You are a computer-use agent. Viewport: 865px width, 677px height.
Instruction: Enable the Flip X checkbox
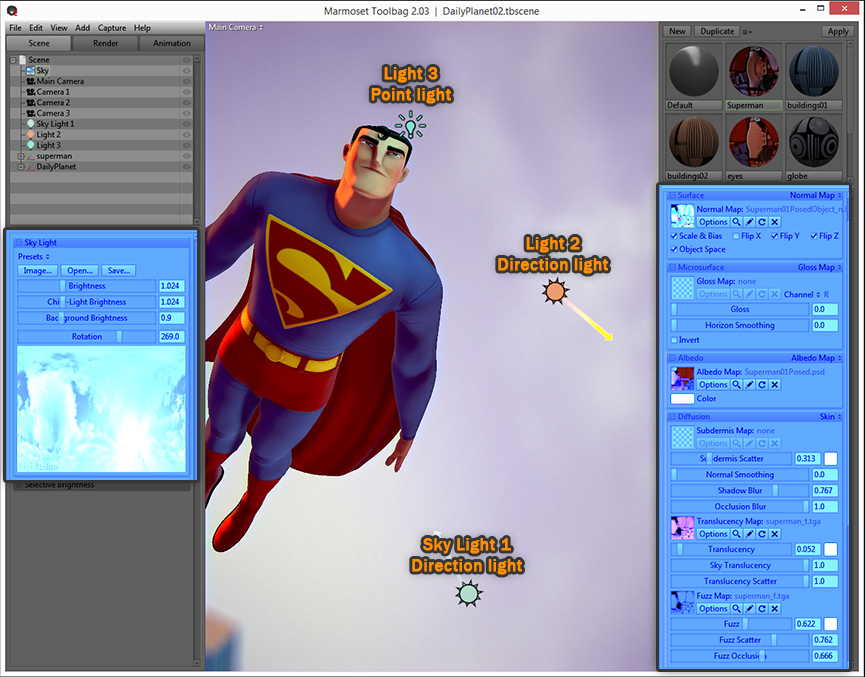click(x=736, y=236)
